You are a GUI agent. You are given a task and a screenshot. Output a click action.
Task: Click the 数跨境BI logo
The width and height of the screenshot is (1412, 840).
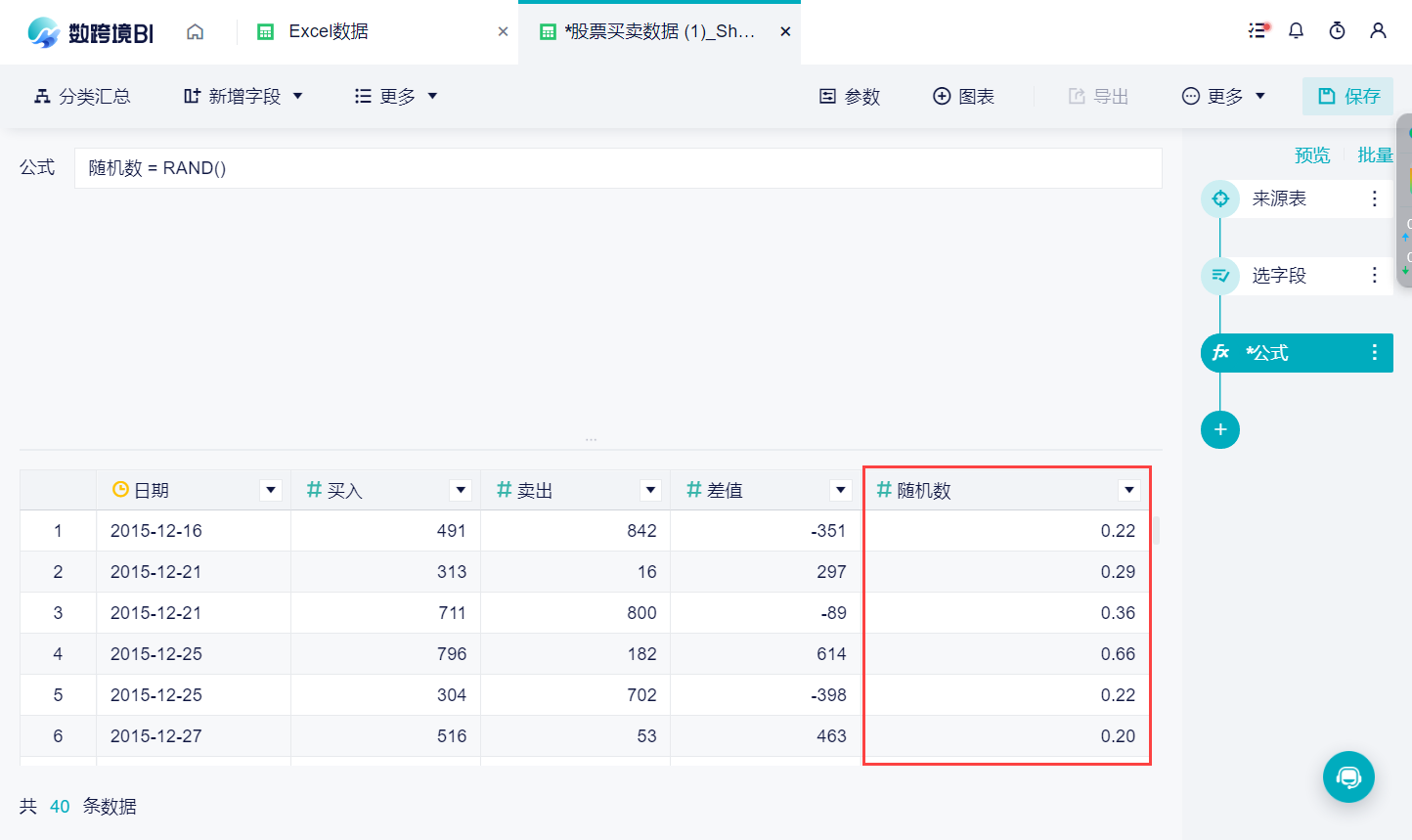tap(90, 32)
